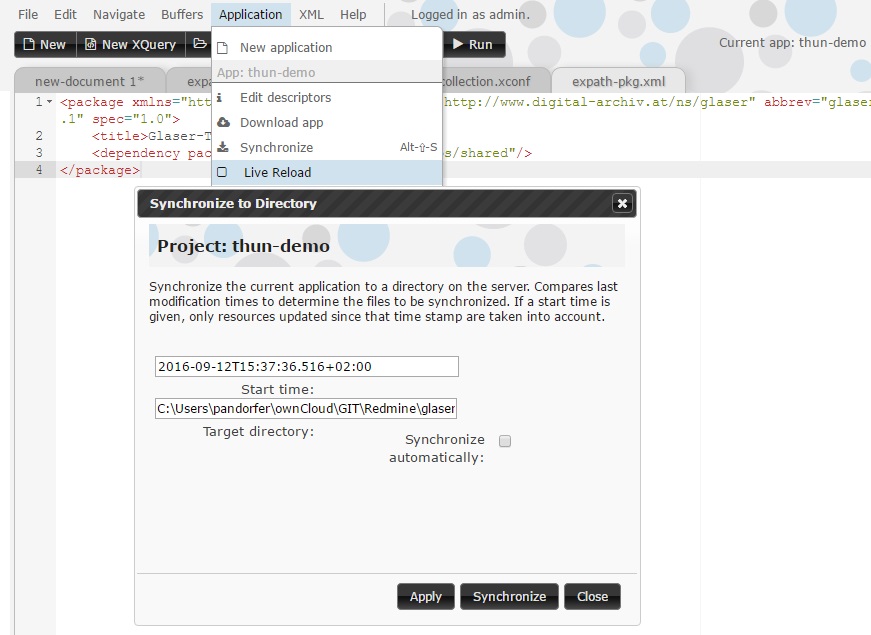Switch to new-document 1 tab
This screenshot has height=635, width=871.
[x=89, y=81]
